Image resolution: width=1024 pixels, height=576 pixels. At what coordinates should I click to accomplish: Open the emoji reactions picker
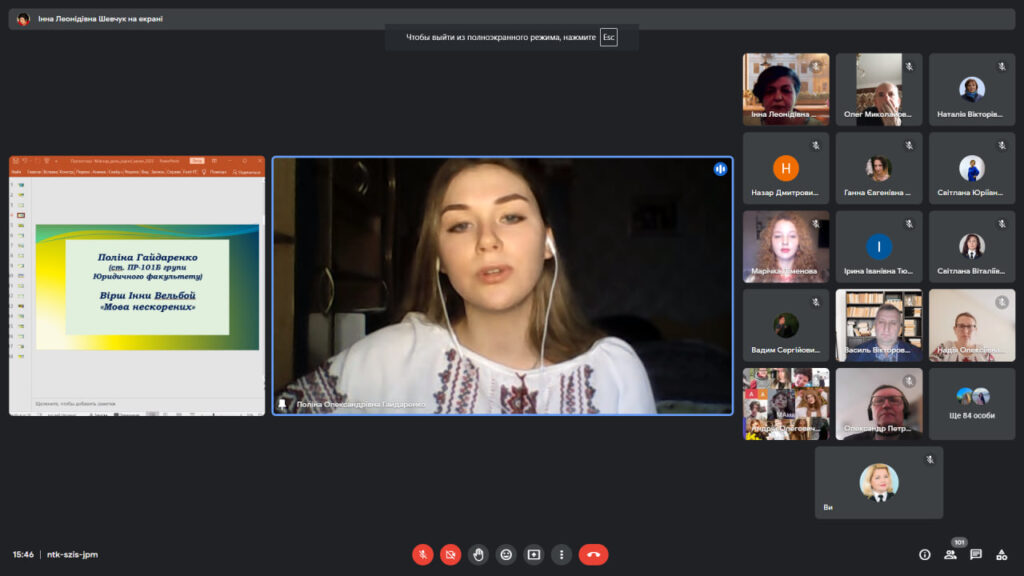tap(506, 554)
